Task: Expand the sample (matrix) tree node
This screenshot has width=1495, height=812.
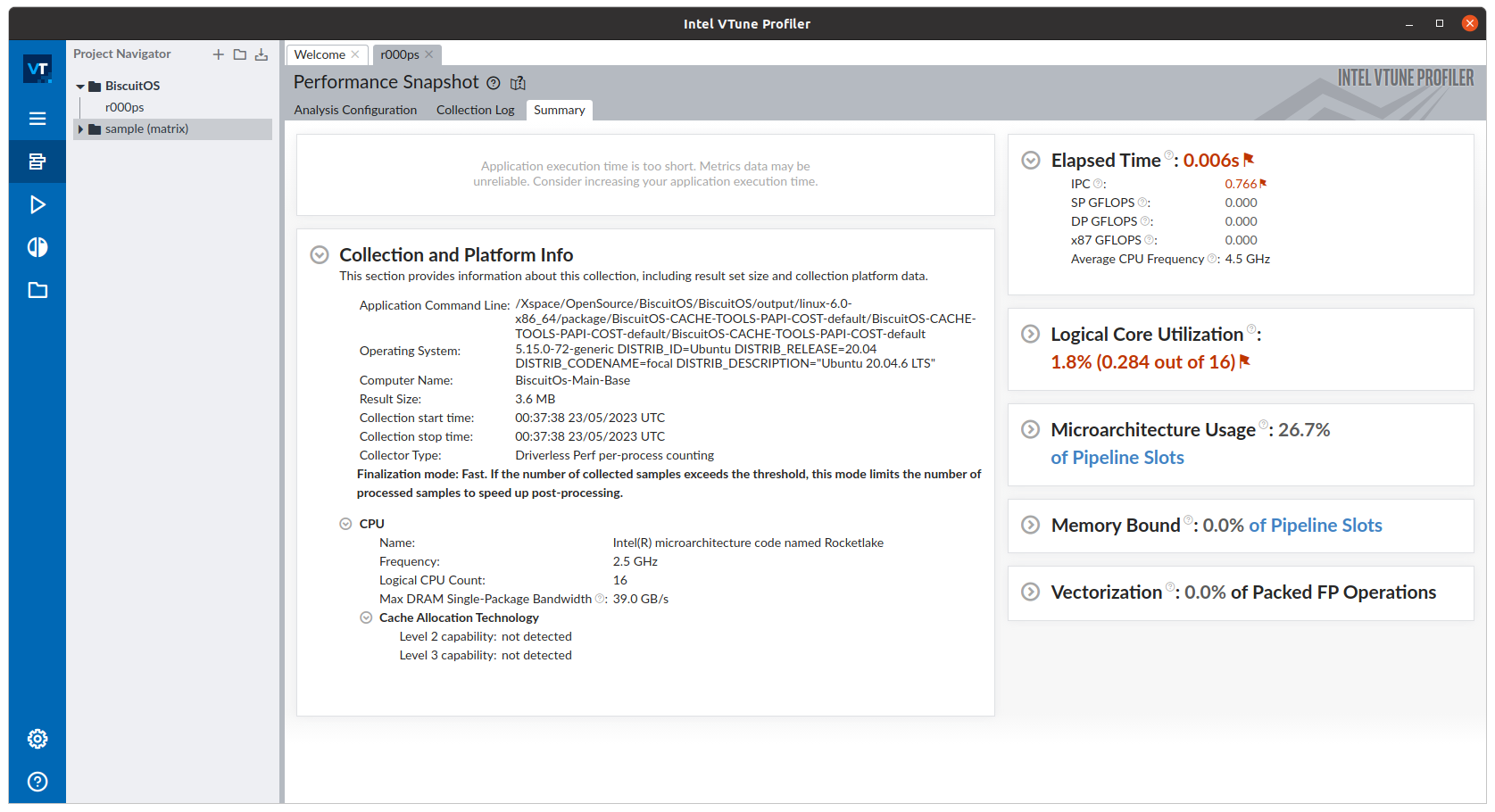Action: (x=80, y=129)
